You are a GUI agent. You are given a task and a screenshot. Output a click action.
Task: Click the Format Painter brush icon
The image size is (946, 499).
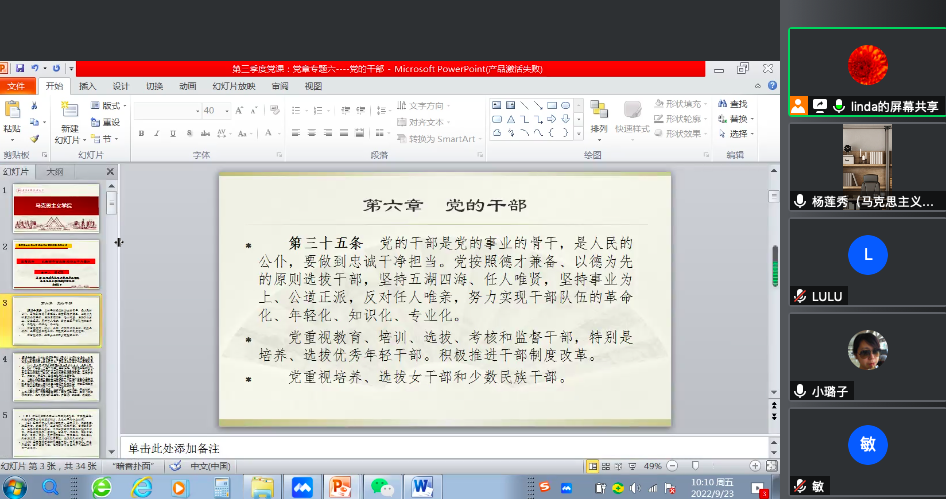[x=33, y=139]
